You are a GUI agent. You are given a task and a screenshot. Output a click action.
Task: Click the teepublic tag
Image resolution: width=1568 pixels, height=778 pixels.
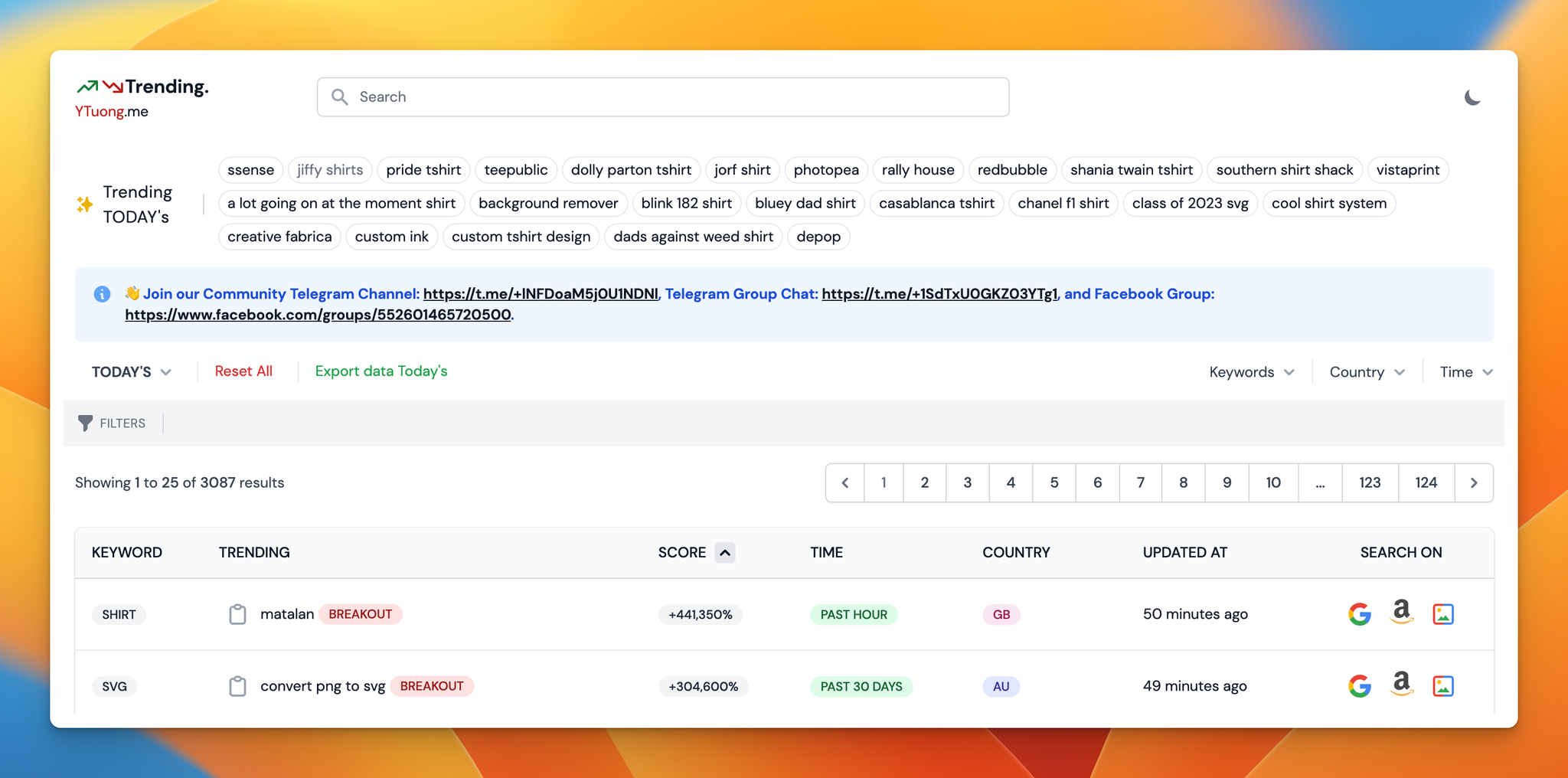pyautogui.click(x=516, y=170)
